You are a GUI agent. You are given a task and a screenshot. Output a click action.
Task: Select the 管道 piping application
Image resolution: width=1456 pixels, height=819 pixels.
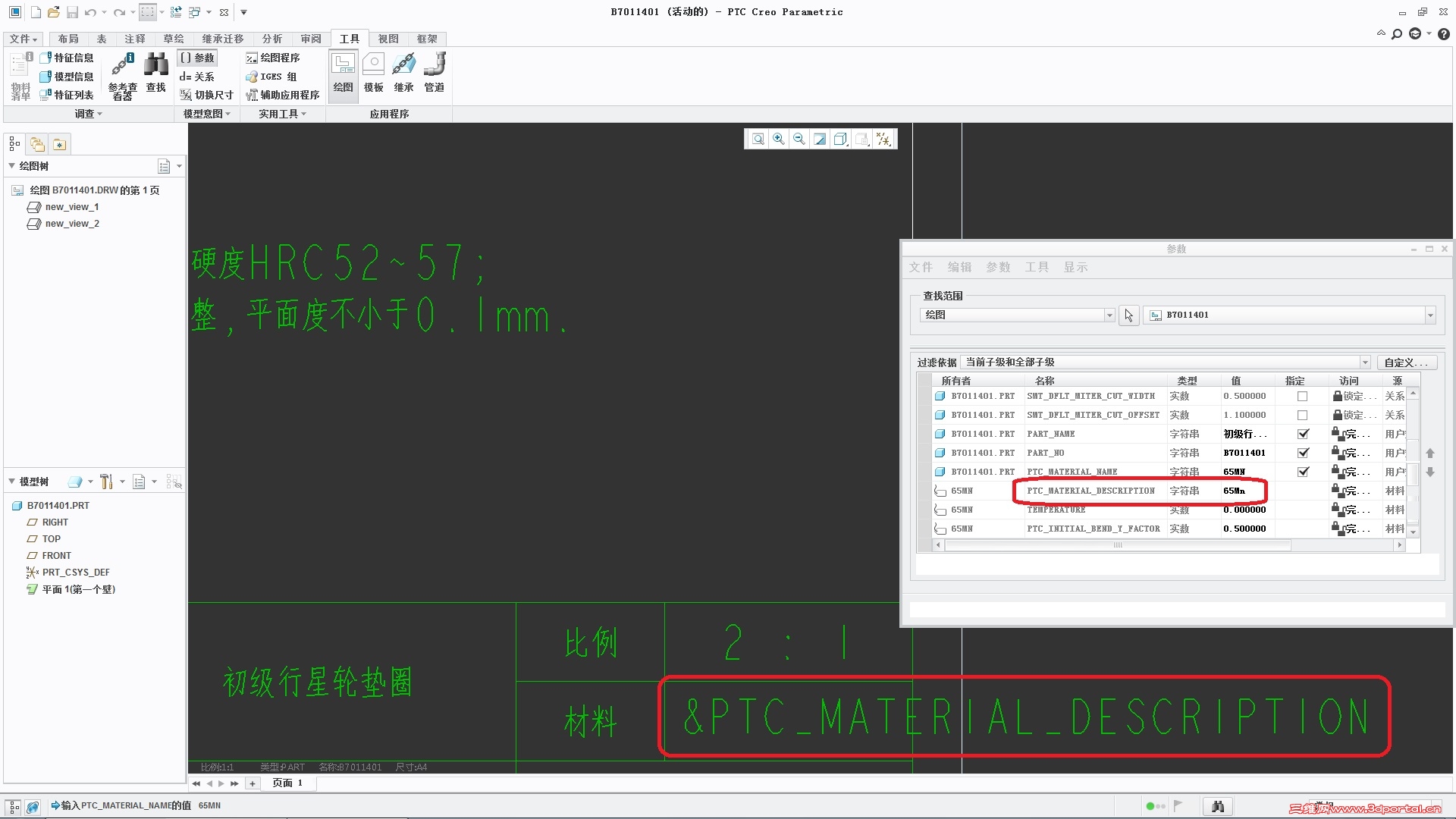click(434, 74)
